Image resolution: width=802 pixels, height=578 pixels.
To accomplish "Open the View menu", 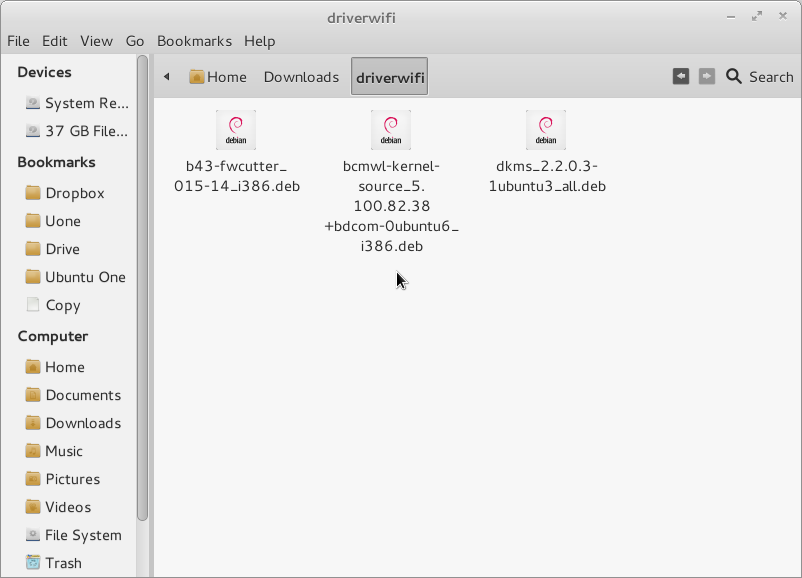I will point(96,41).
